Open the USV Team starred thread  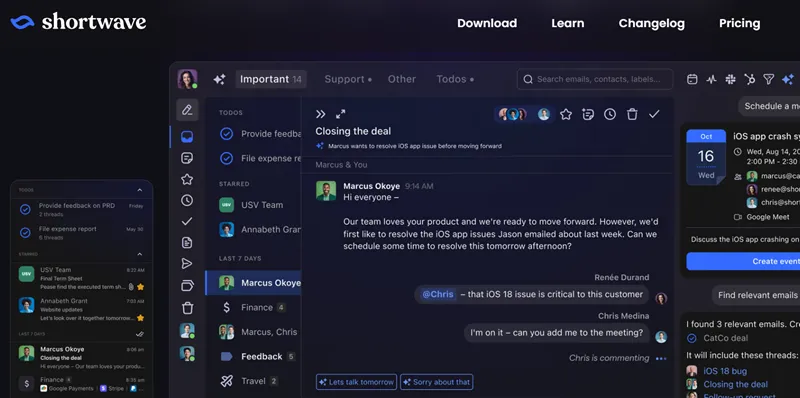click(253, 205)
